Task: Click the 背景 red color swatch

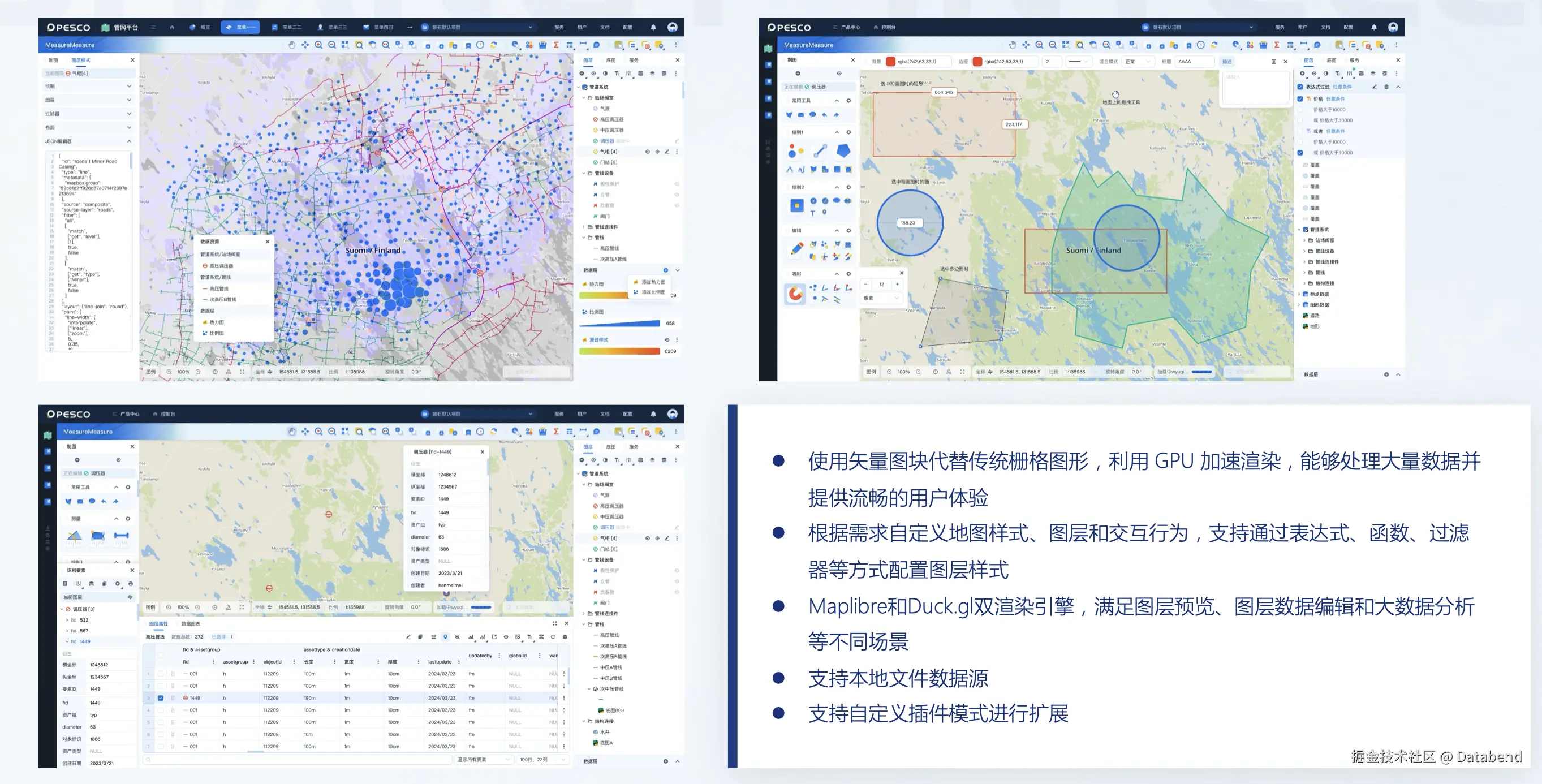Action: coord(891,62)
